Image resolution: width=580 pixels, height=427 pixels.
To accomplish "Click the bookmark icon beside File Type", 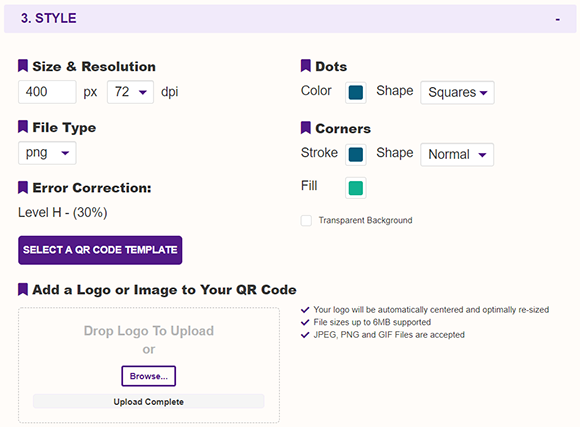I will click(x=23, y=127).
